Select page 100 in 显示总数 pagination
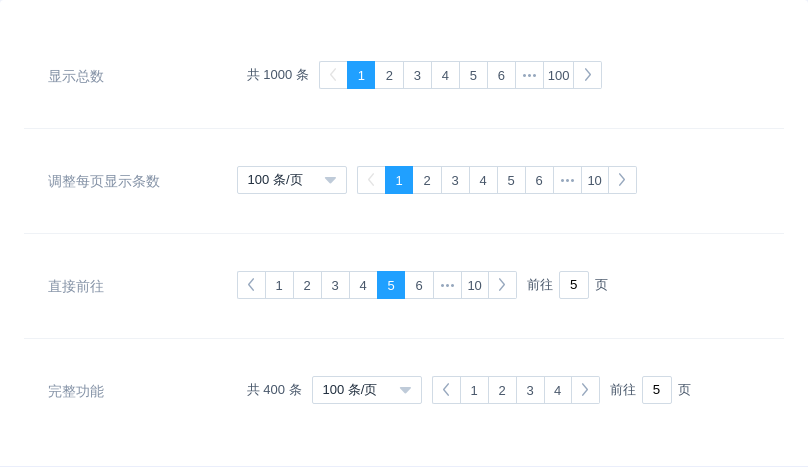Screen dimensions: 808x467 click(x=558, y=75)
